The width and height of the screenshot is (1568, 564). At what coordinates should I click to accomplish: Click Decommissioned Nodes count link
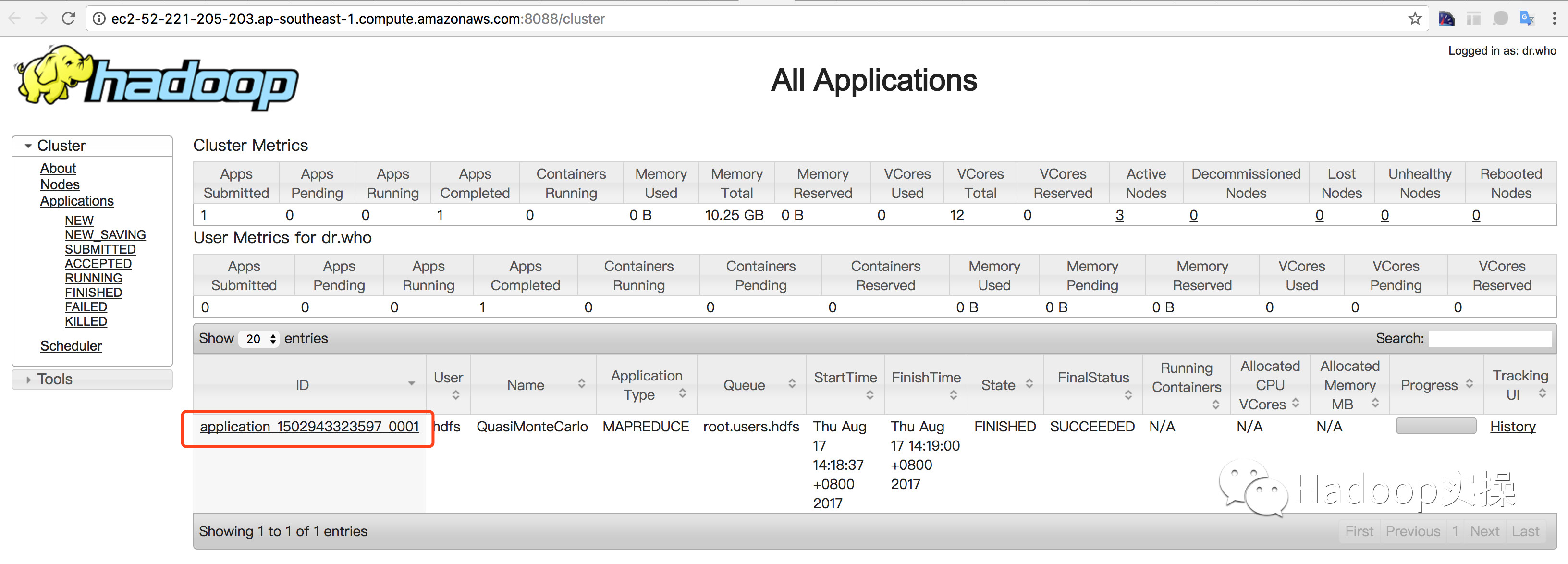pos(1194,215)
